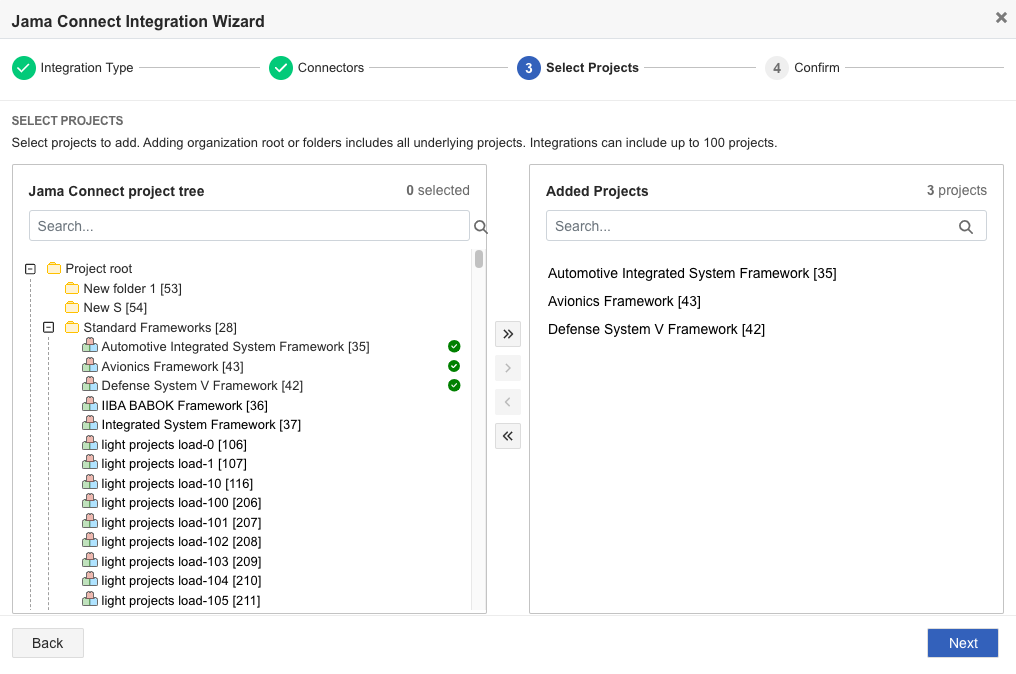Select Defense System V Framework [42] tree label
Screen dimensions: 1016x674
(202, 386)
